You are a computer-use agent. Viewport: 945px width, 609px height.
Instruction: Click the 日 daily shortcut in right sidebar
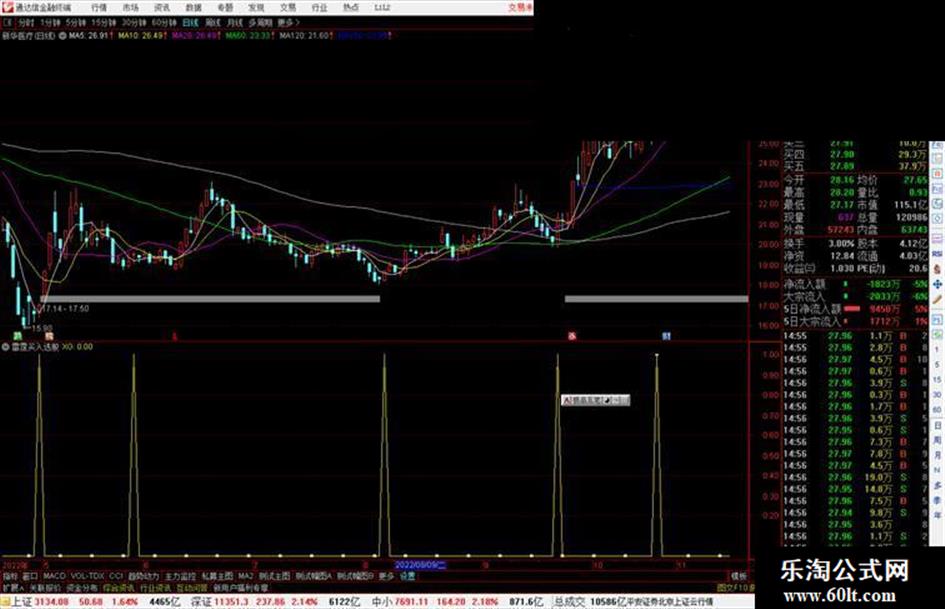tap(937, 426)
